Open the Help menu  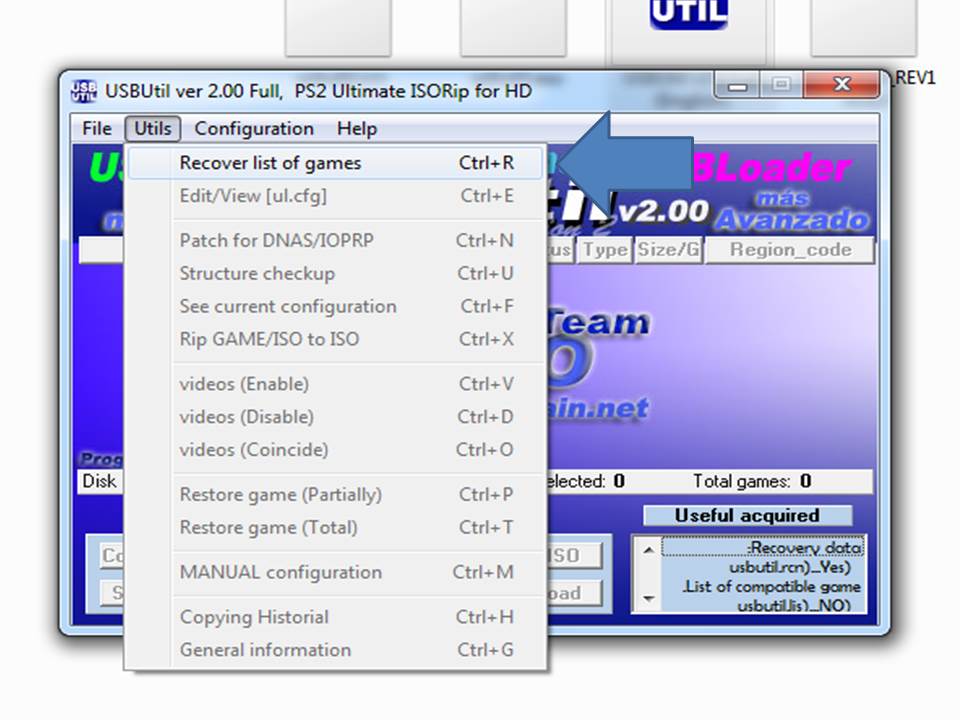pos(357,129)
